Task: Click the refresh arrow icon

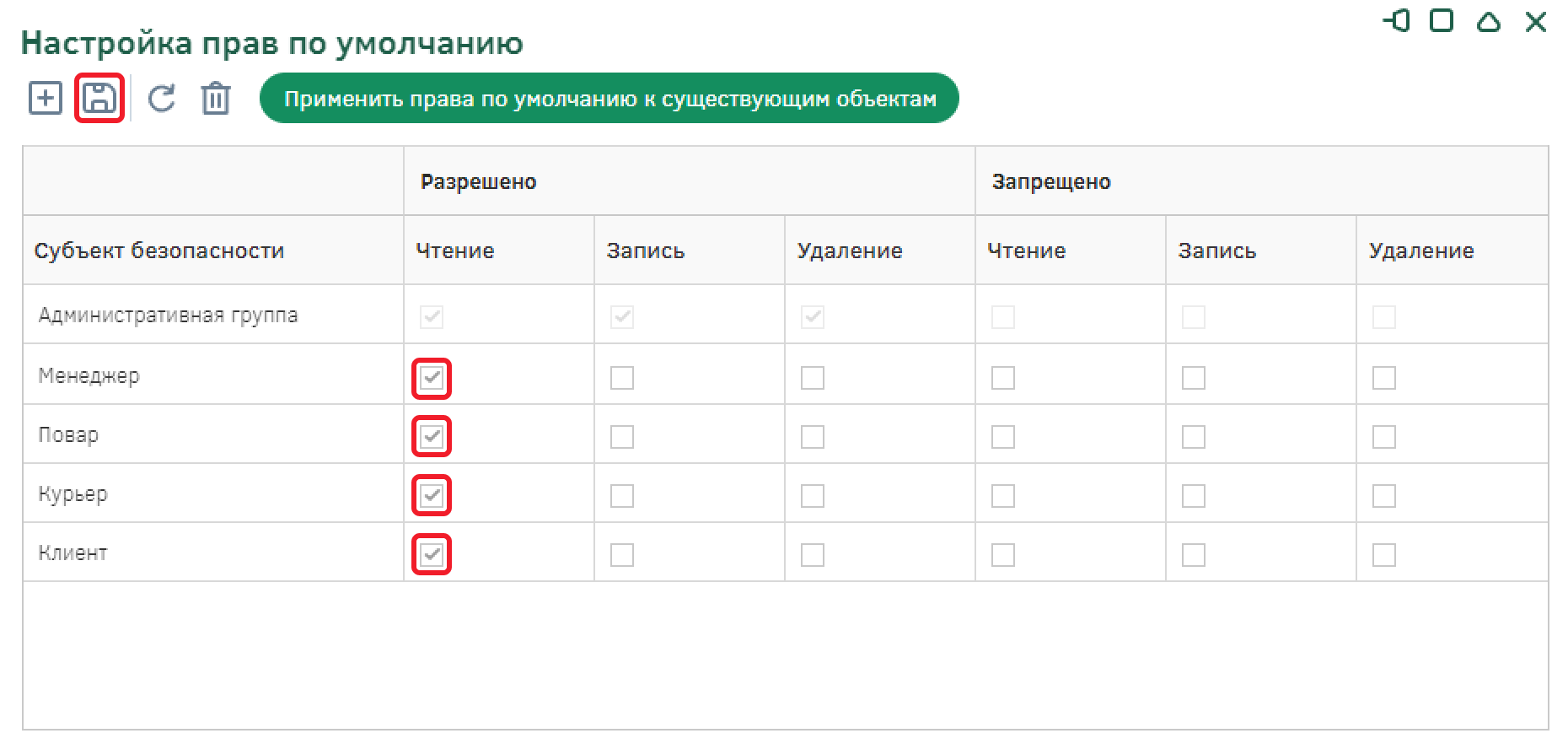Action: click(x=161, y=99)
